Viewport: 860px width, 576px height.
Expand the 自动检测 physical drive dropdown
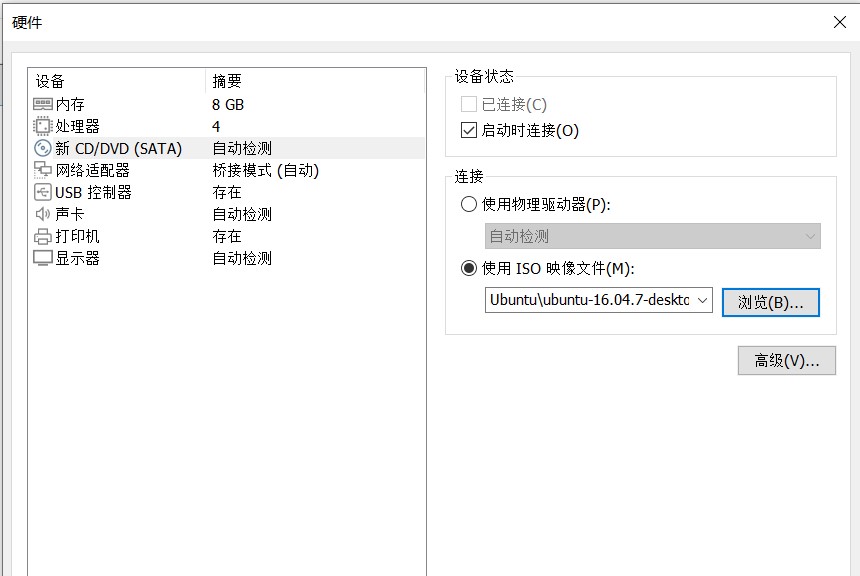[x=810, y=236]
